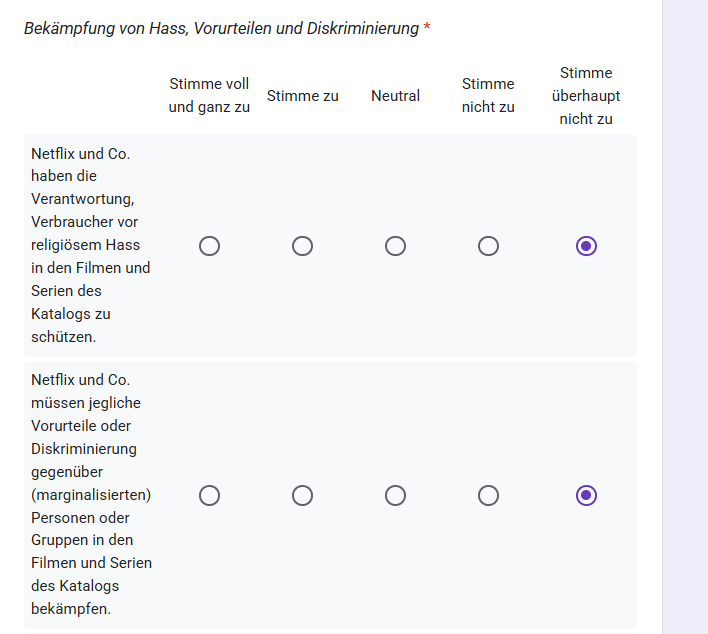
Task: Click the red required asterisk
Action: coord(427,28)
